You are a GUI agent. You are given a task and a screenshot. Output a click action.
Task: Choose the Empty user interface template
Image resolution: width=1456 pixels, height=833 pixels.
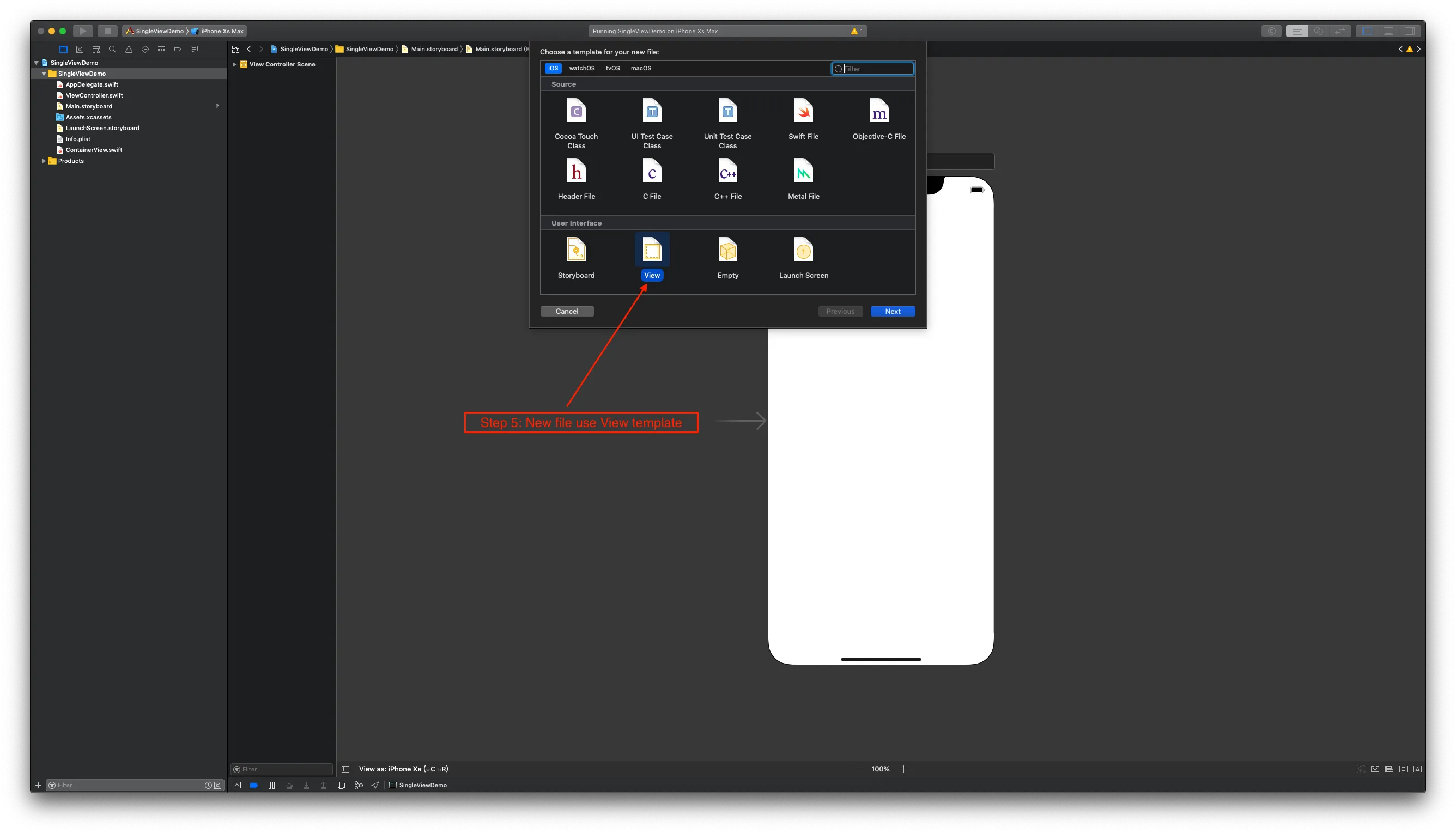click(727, 251)
